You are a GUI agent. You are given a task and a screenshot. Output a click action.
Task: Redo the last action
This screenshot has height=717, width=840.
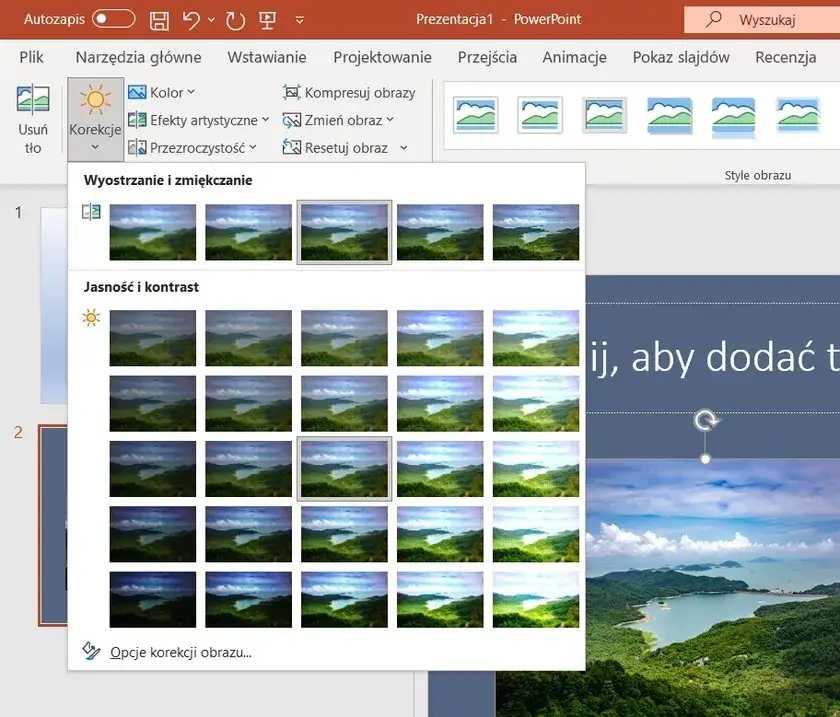pos(234,18)
